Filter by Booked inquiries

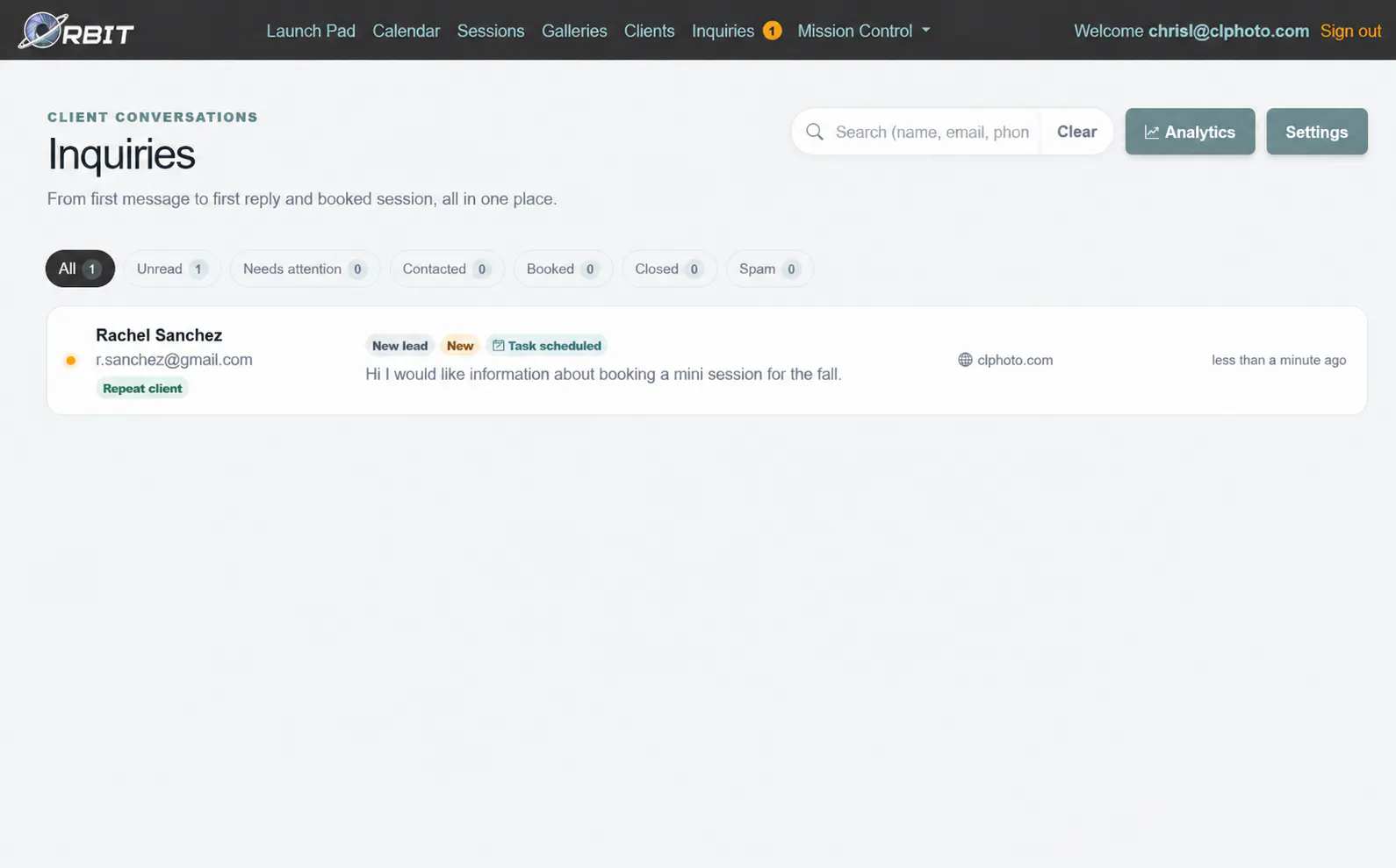coord(563,269)
